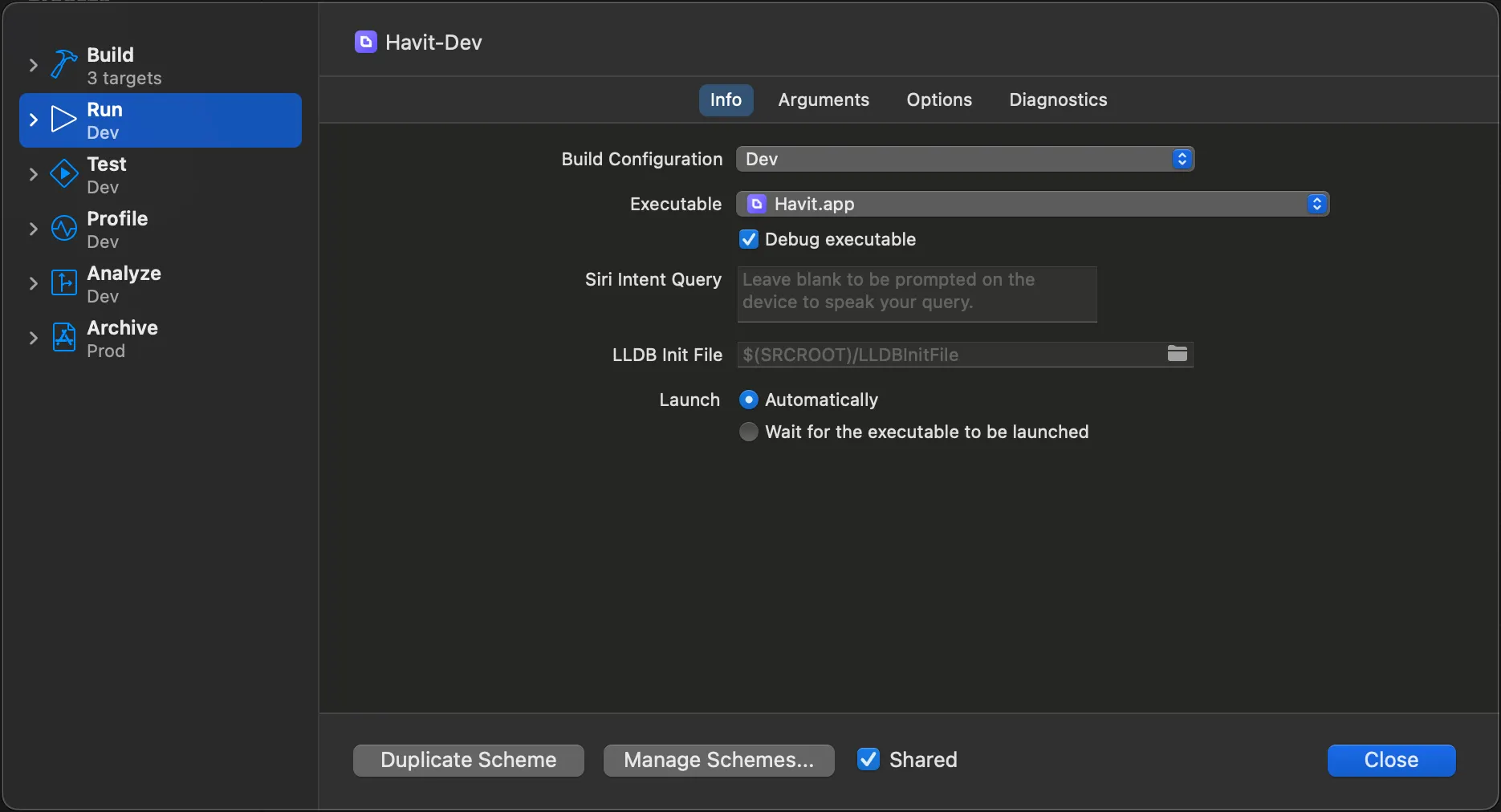
Task: Open the Executable Havit.app dropdown
Action: coord(1032,204)
